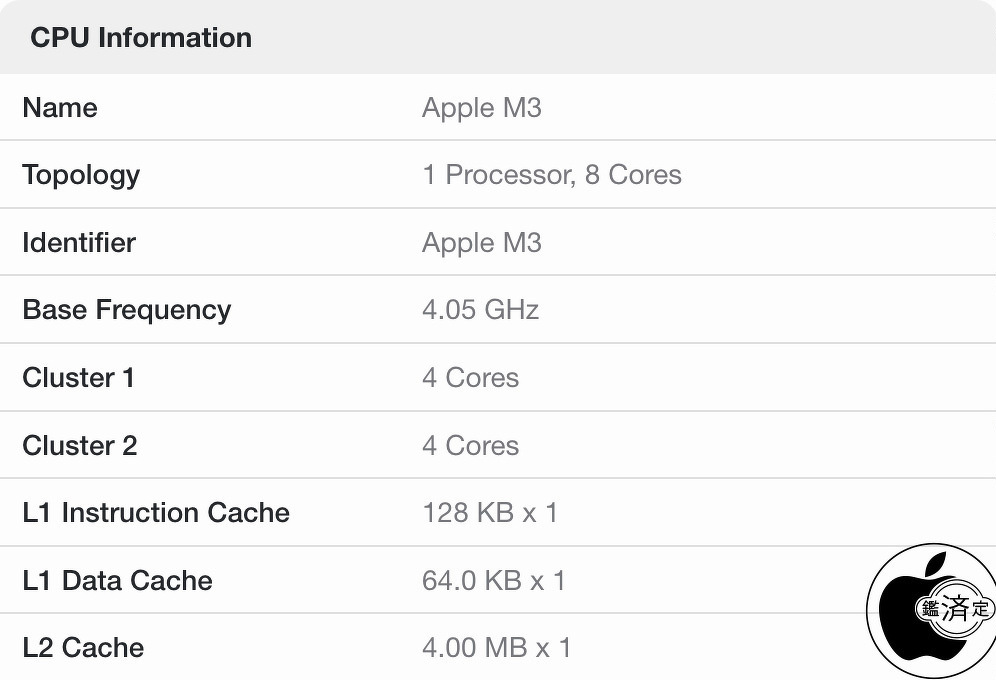This screenshot has width=996, height=680.
Task: Click the CPU Information header
Action: [141, 38]
